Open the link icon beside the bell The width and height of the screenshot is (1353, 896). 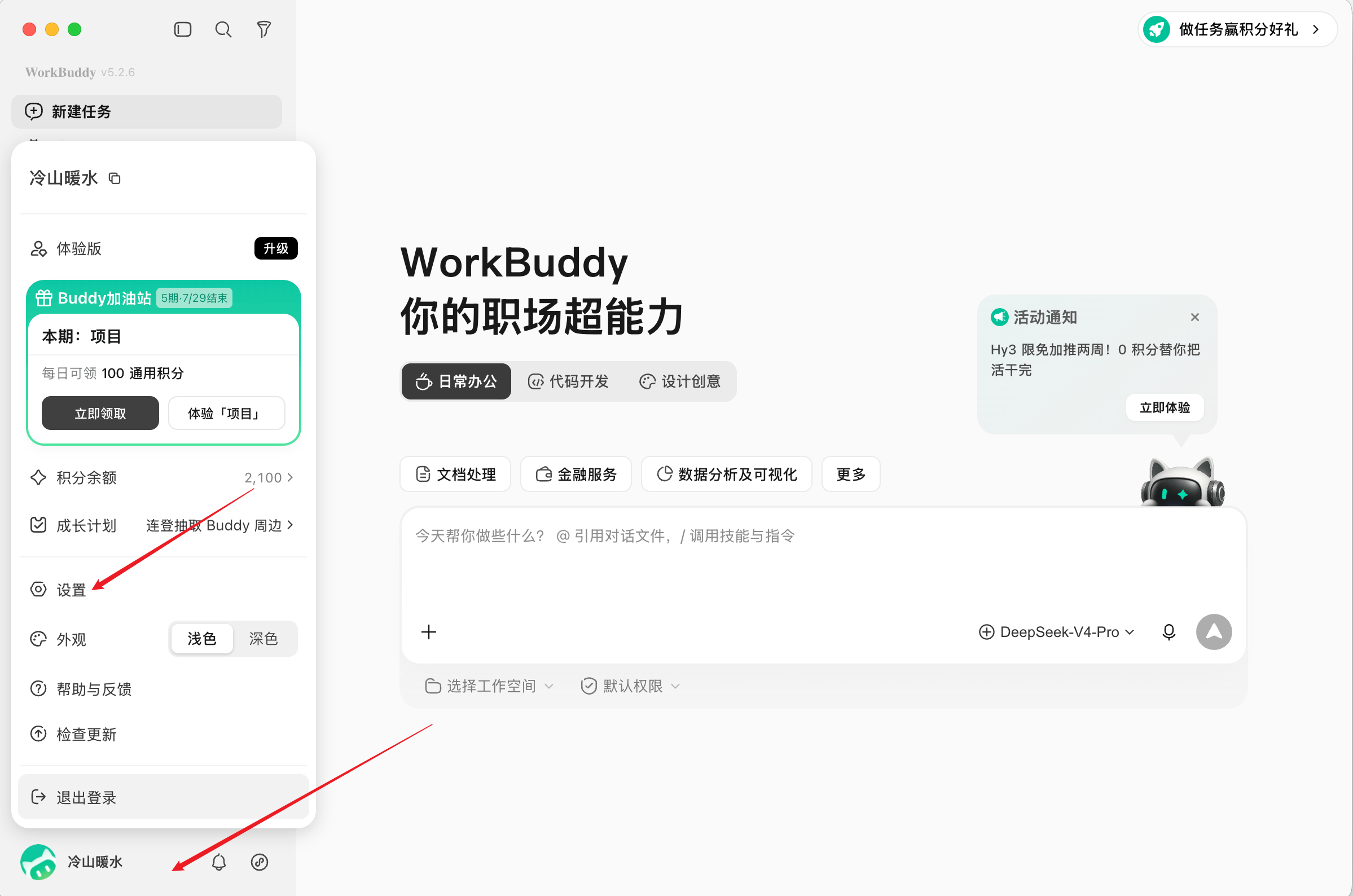pos(260,862)
